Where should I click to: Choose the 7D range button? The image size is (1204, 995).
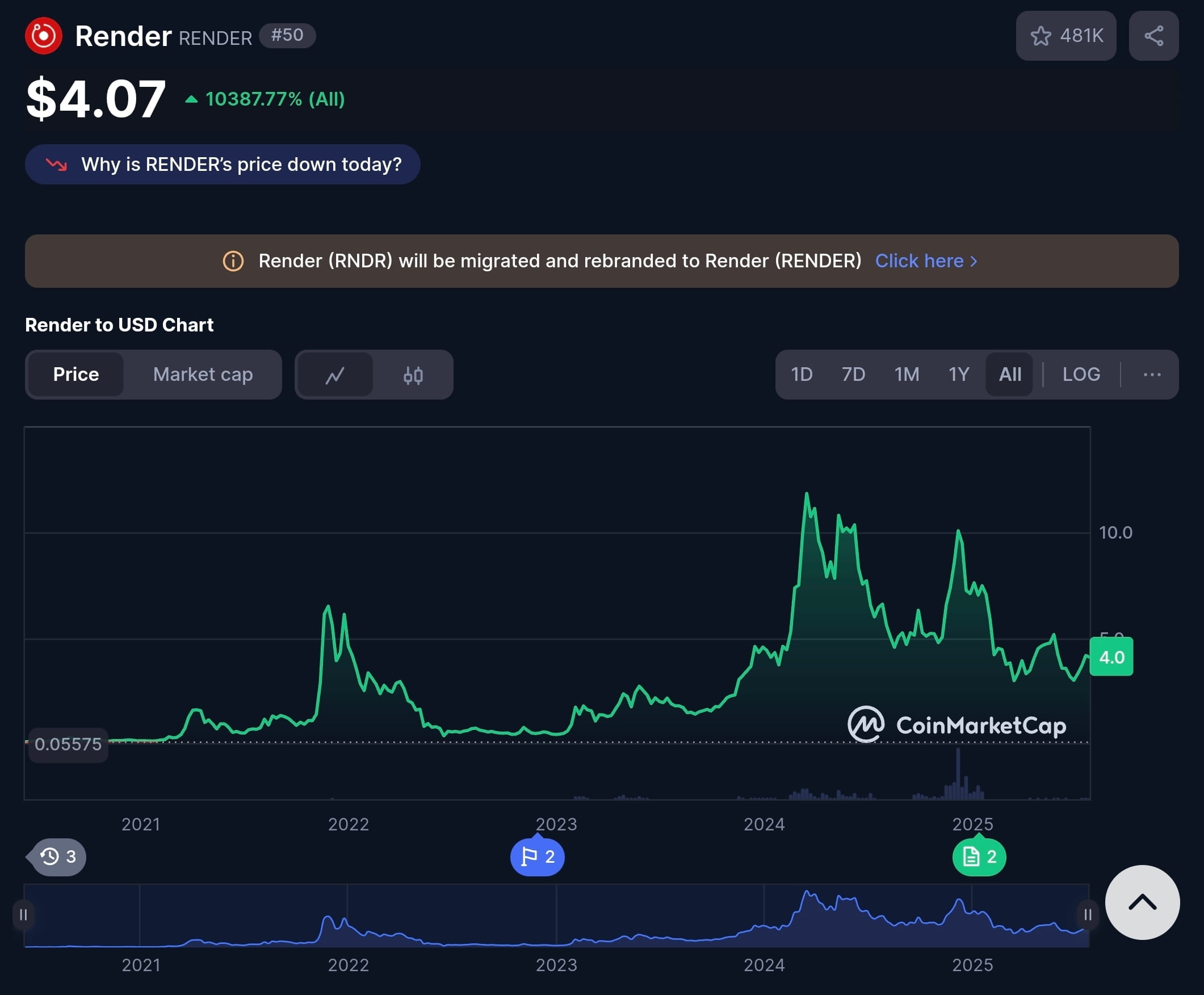tap(853, 375)
